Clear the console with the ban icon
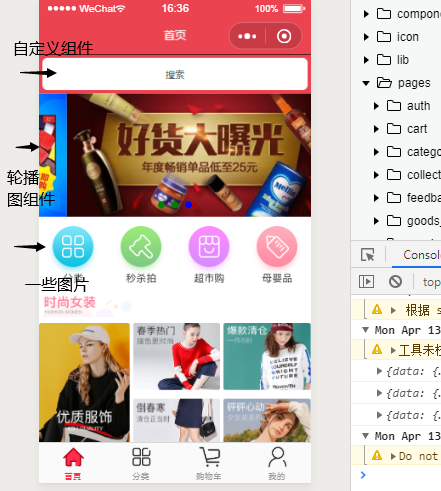Screen dimensions: 441x491 click(395, 282)
